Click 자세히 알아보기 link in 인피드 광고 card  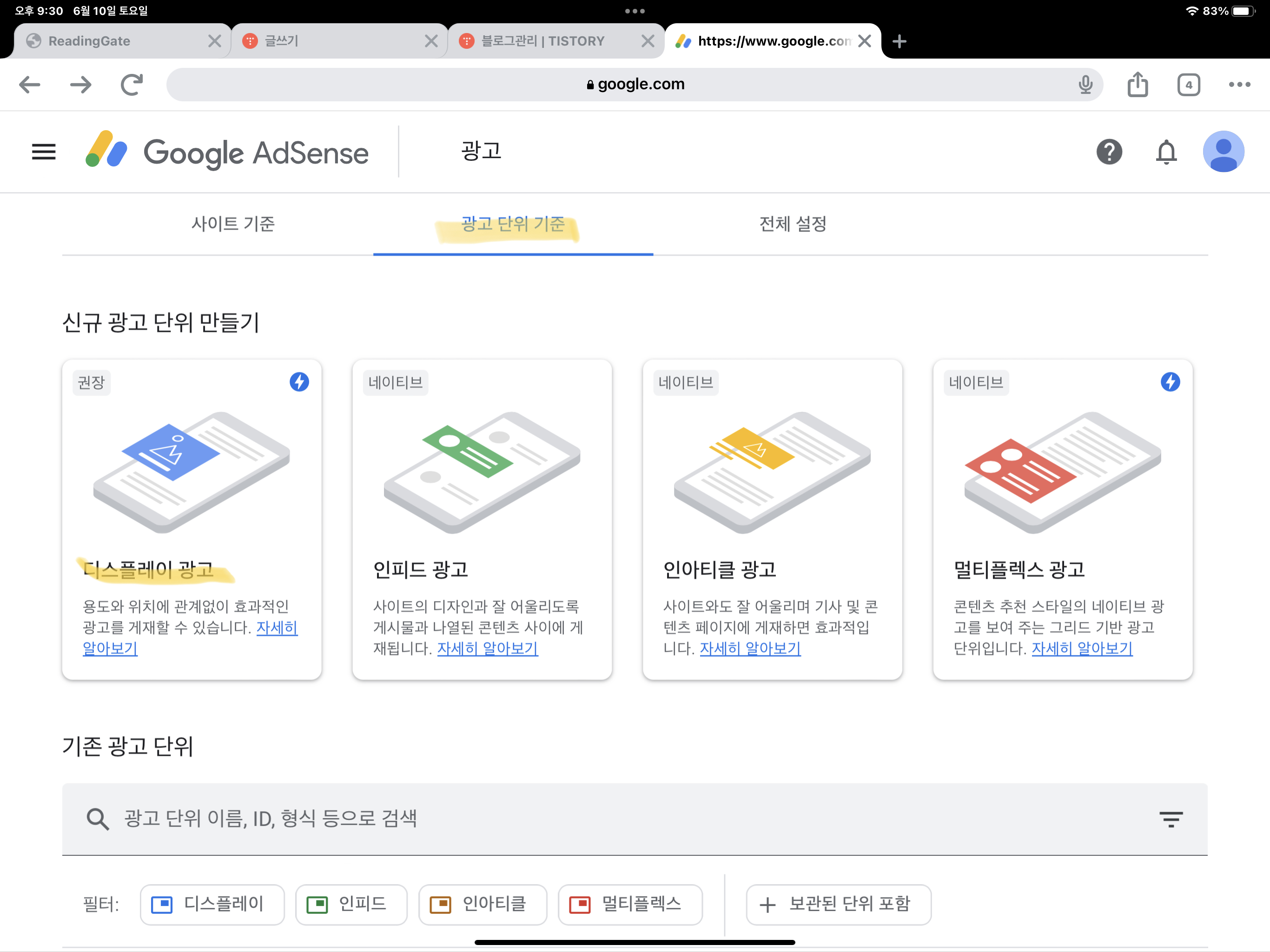coord(488,648)
